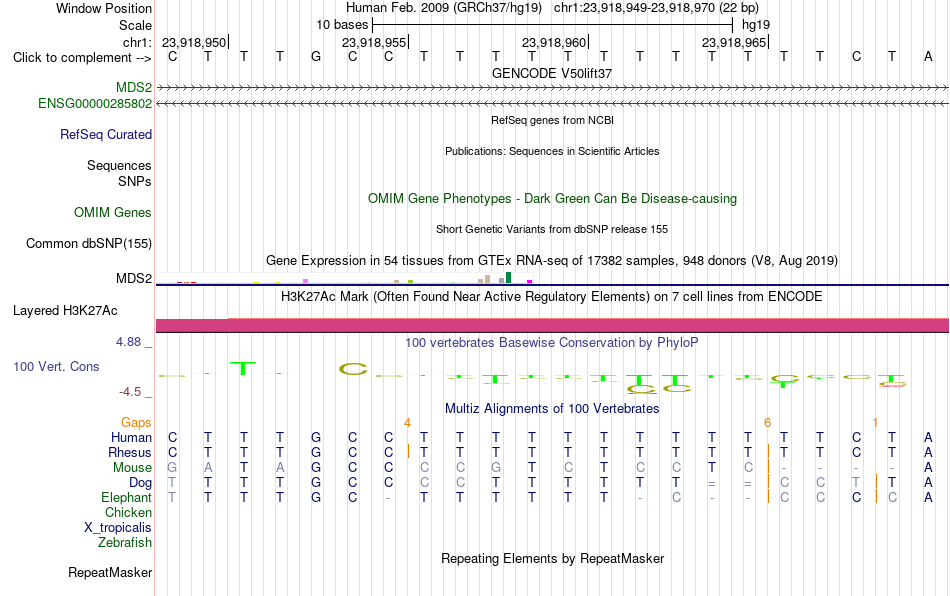The image size is (950, 596).
Task: Click the OMIM Genes track label
Action: (113, 213)
